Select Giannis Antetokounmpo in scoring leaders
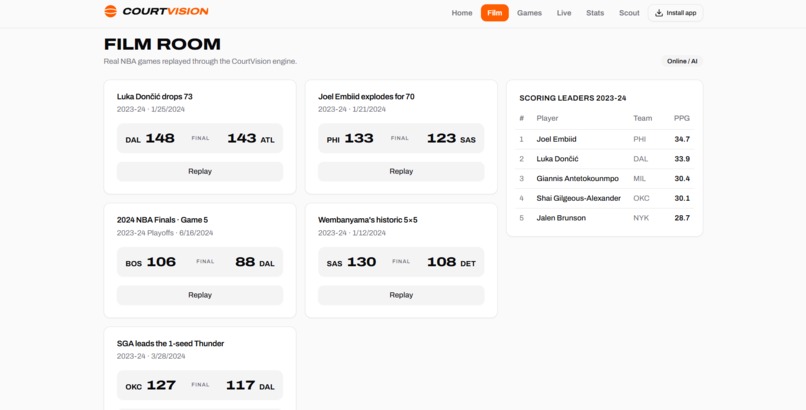806x410 pixels. point(578,179)
